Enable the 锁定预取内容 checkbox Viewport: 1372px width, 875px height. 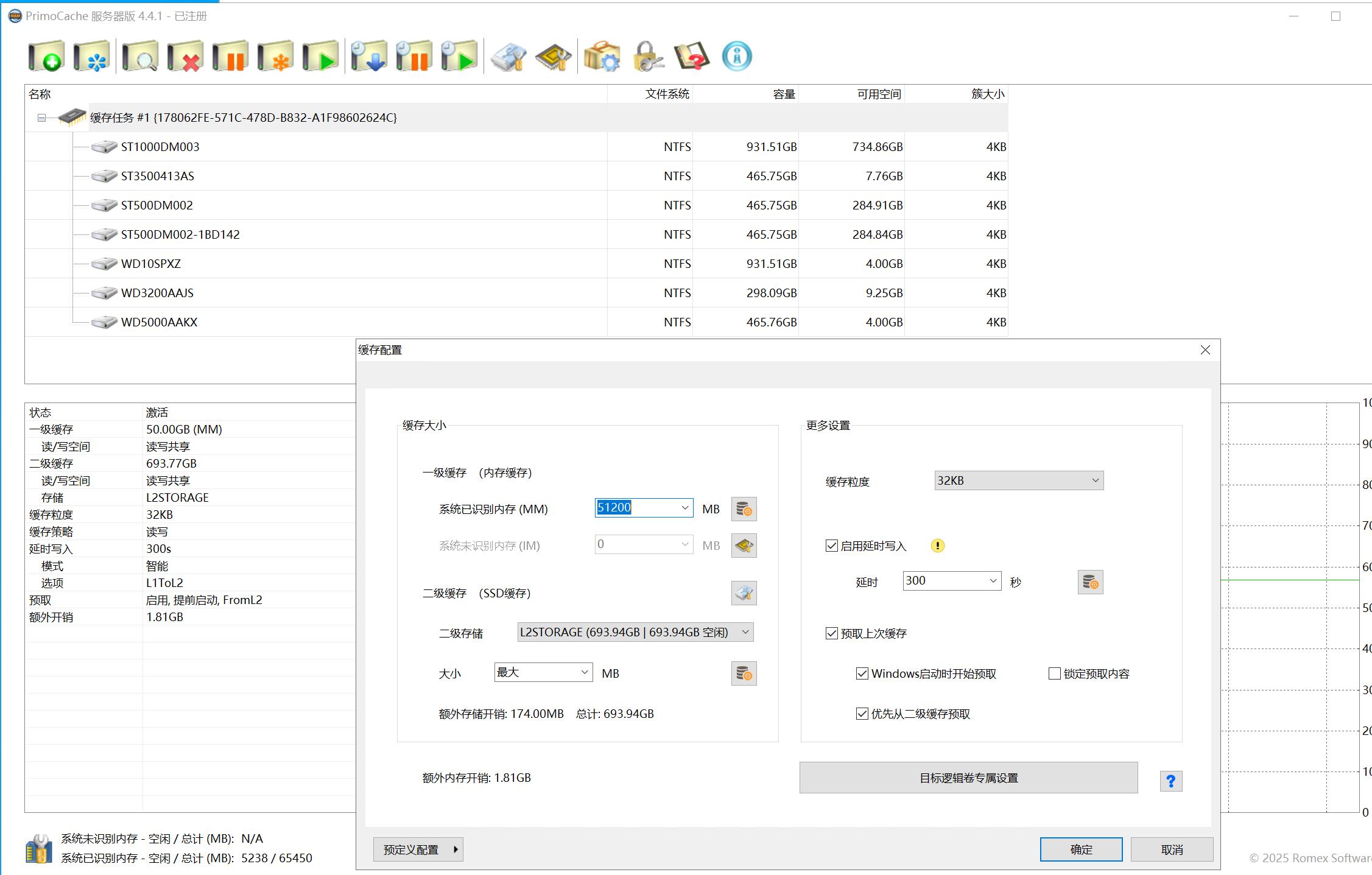tap(1055, 673)
